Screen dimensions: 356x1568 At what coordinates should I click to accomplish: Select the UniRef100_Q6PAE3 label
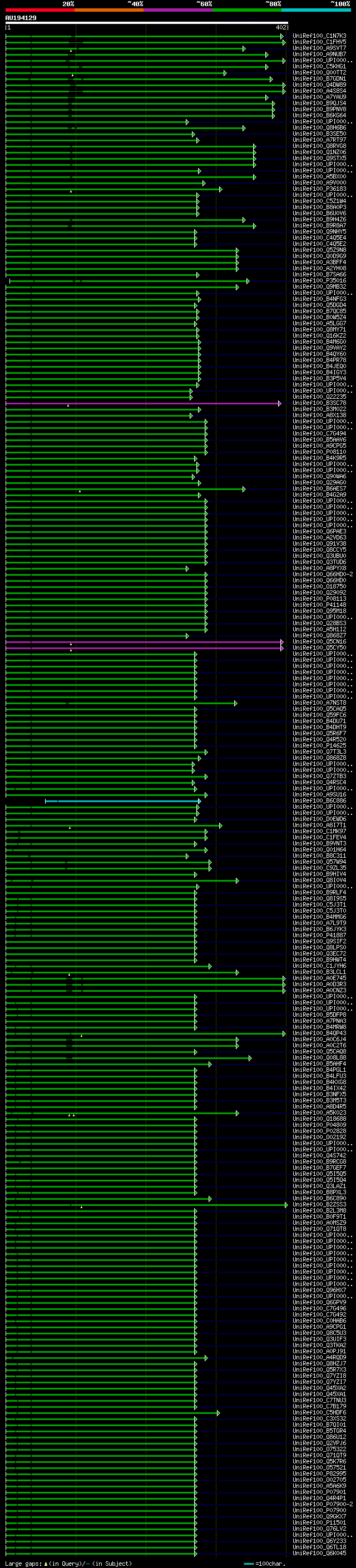[x=319, y=531]
